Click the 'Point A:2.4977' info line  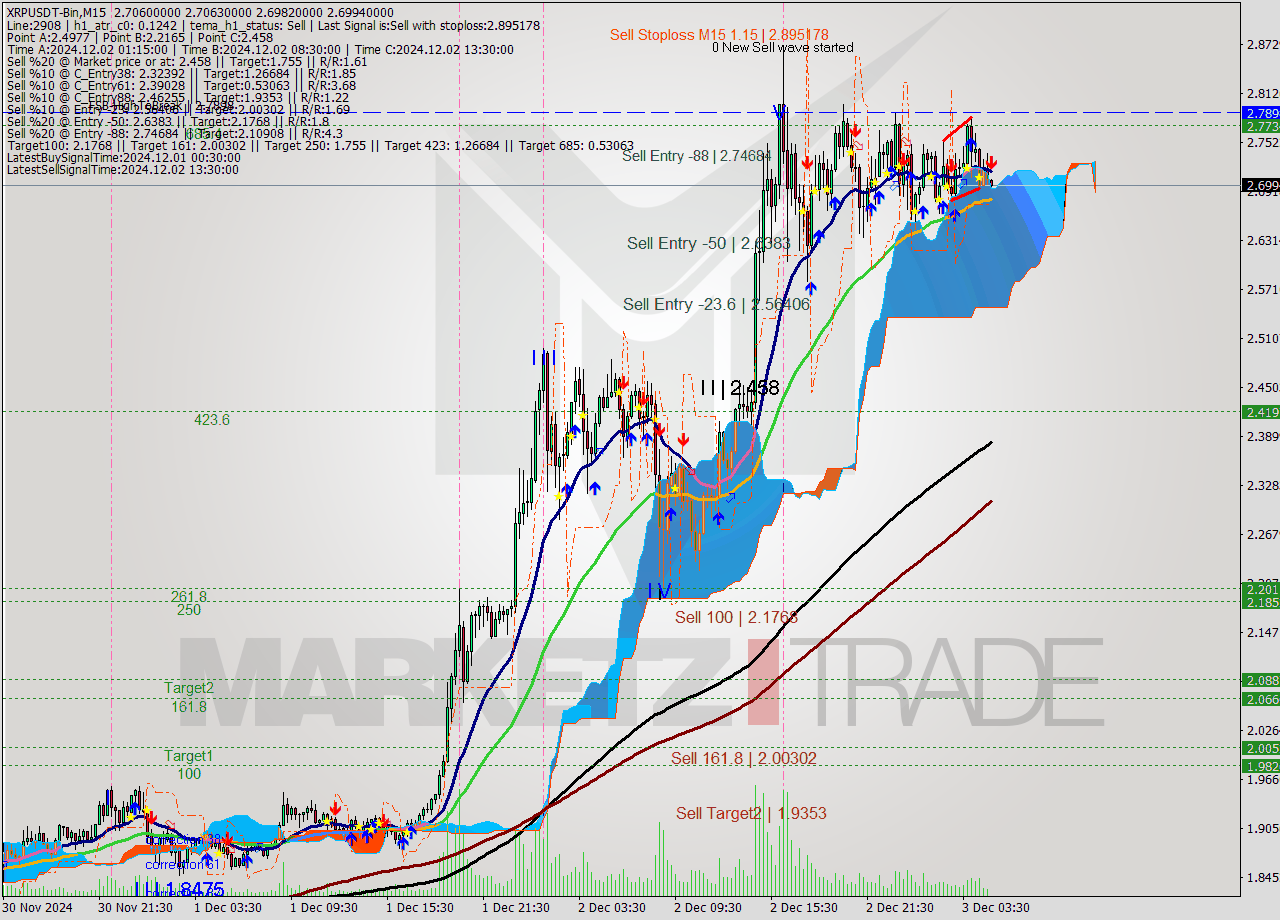pyautogui.click(x=141, y=38)
